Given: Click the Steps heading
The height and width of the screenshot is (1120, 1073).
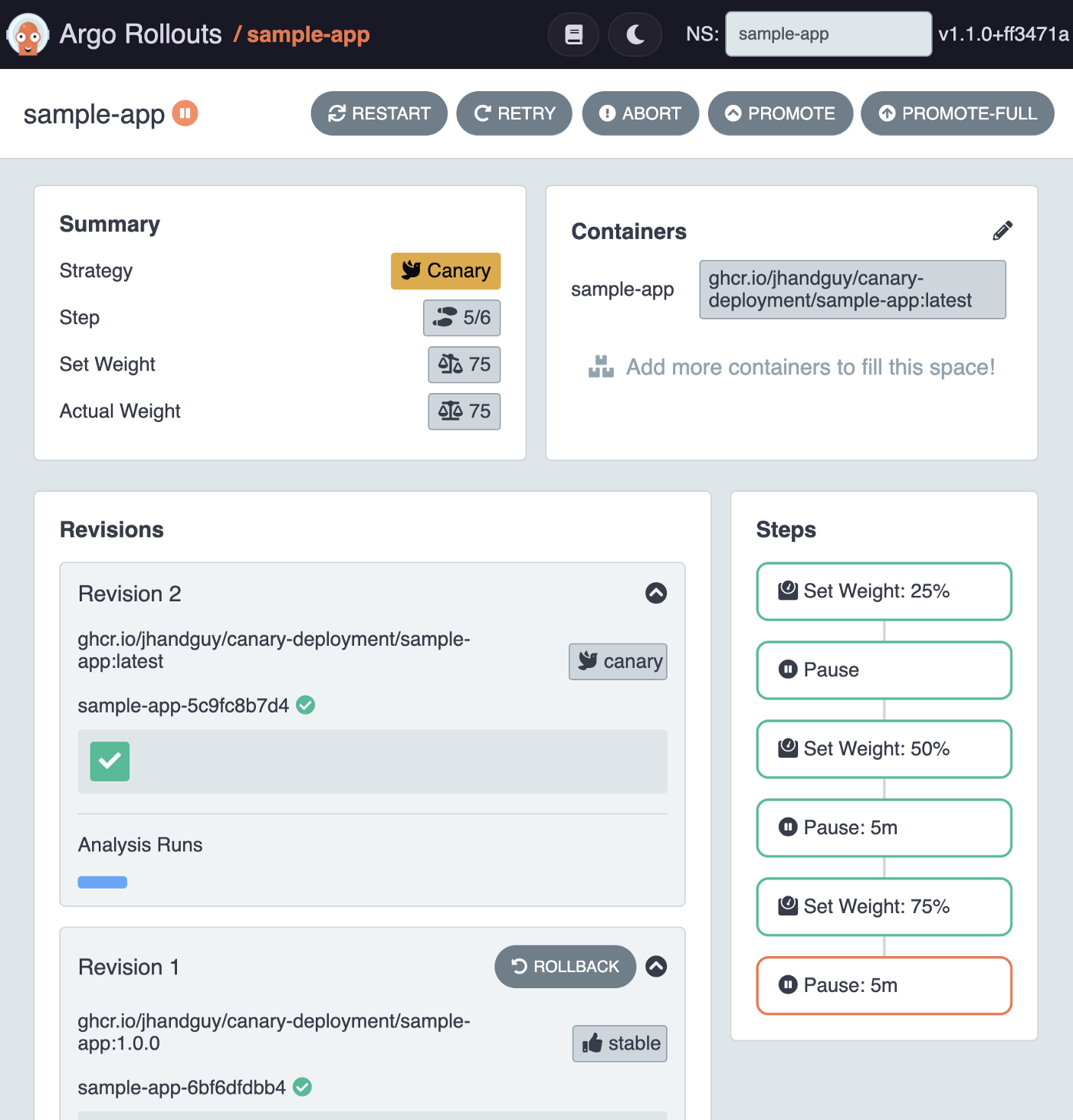Looking at the screenshot, I should pos(786,530).
